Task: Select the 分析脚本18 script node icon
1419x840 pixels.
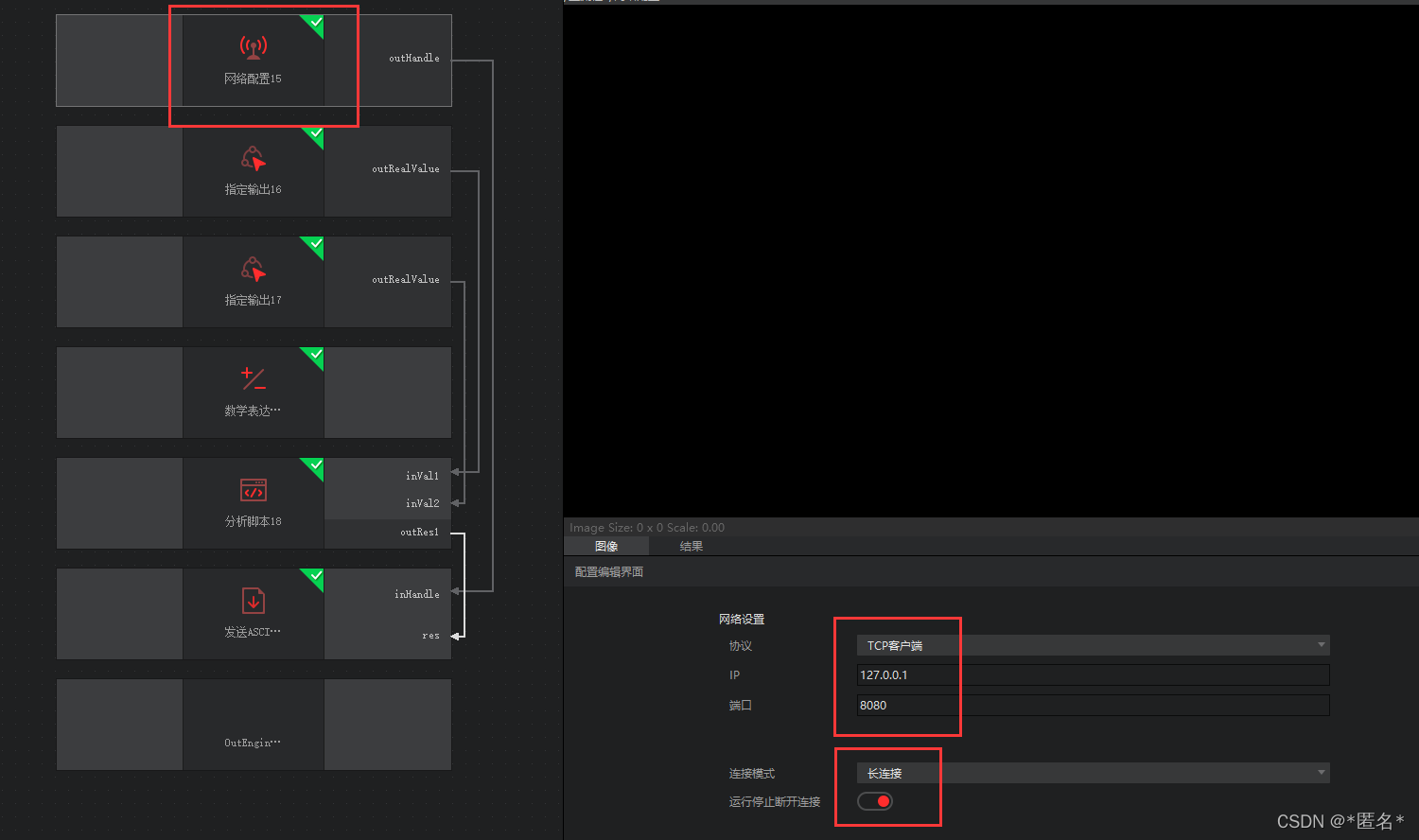Action: (x=253, y=490)
